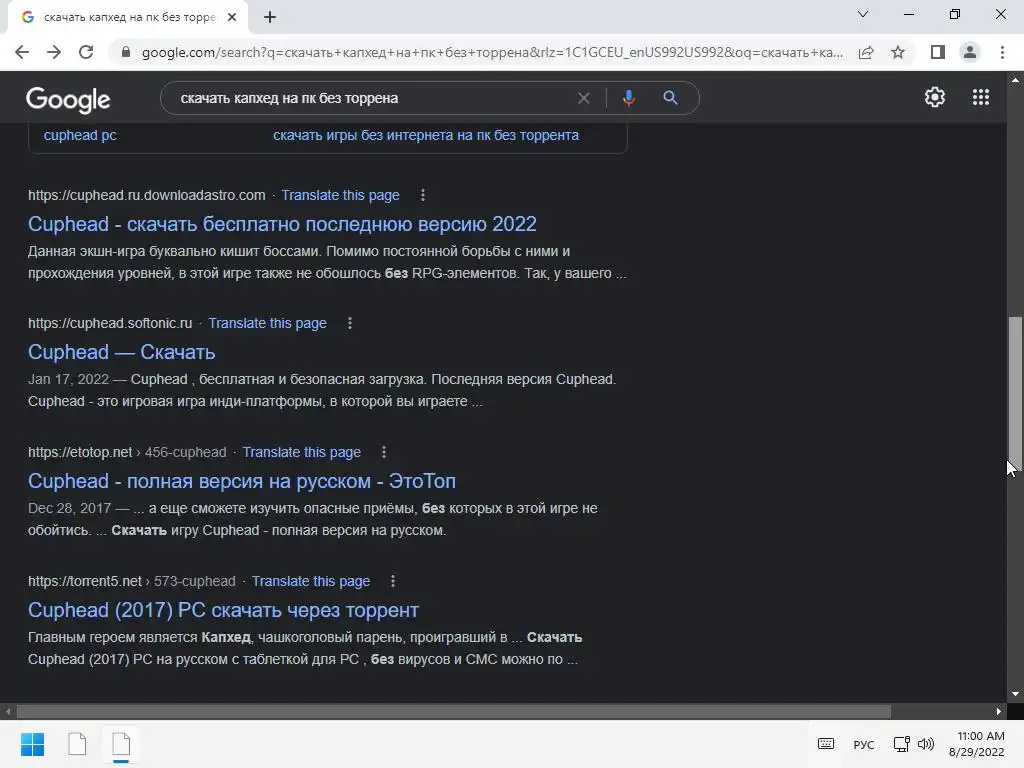Open options menu for softonic result

(x=349, y=323)
